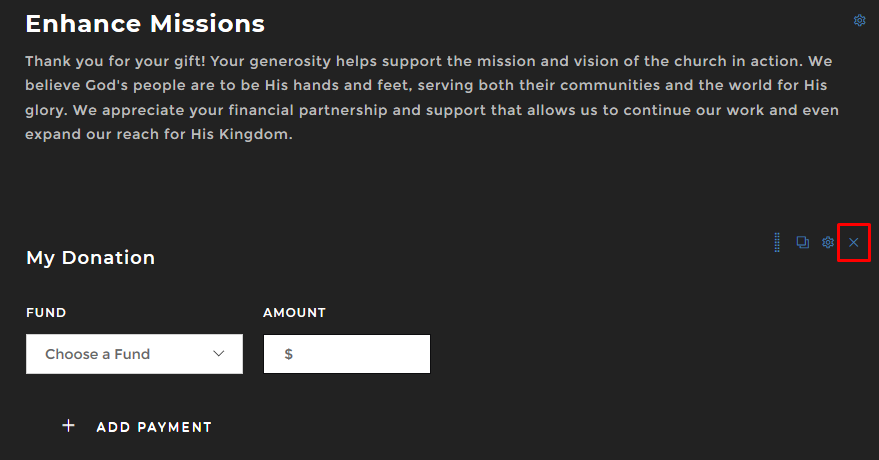Click the dollar sign in the Amount field
Image resolution: width=879 pixels, height=460 pixels.
pyautogui.click(x=288, y=354)
